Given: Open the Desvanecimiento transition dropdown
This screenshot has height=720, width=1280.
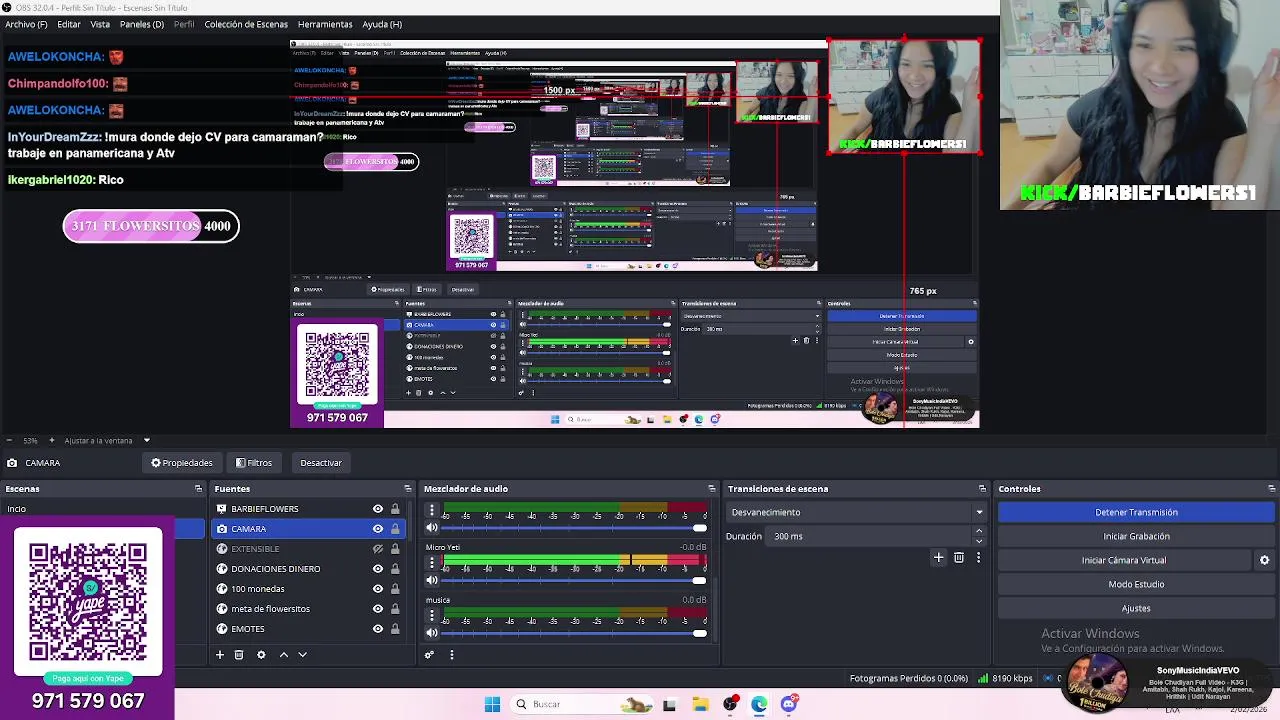Looking at the screenshot, I should pos(856,512).
